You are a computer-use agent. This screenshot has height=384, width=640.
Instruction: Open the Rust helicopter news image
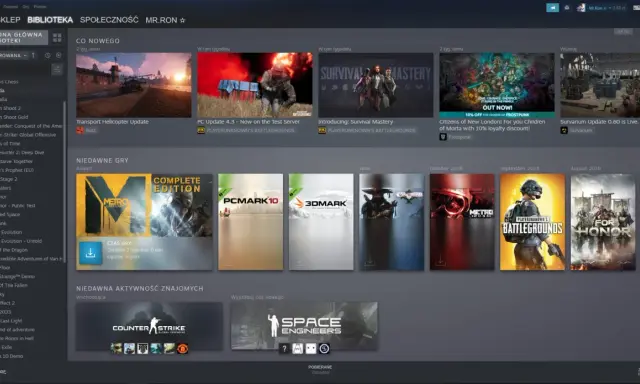click(x=133, y=85)
